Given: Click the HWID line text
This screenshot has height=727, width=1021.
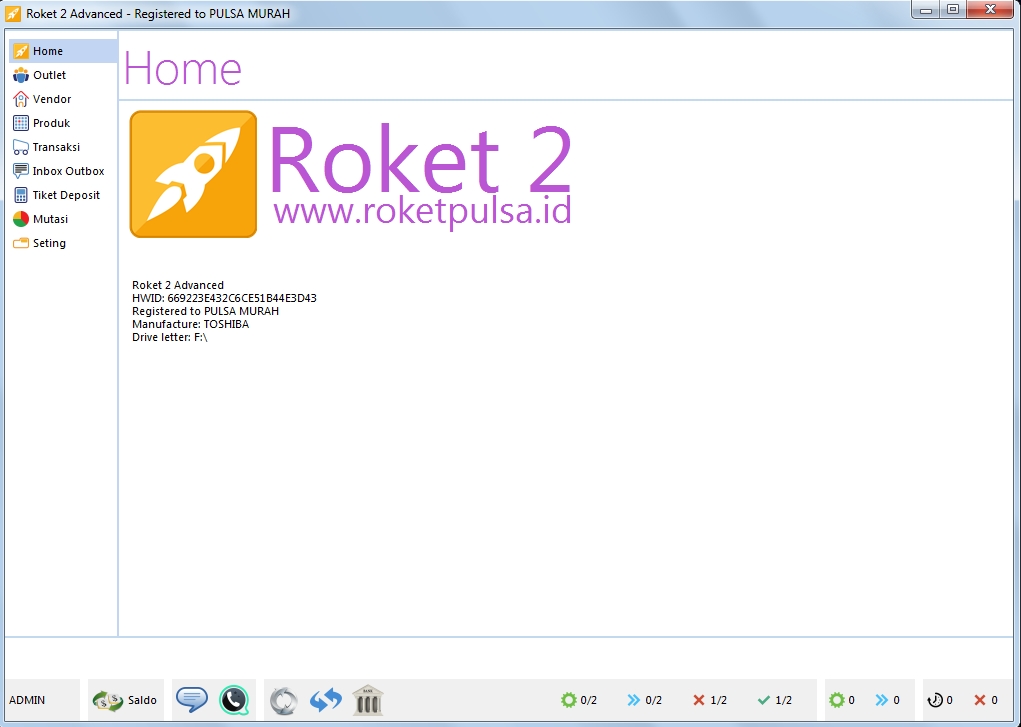Looking at the screenshot, I should (x=224, y=298).
